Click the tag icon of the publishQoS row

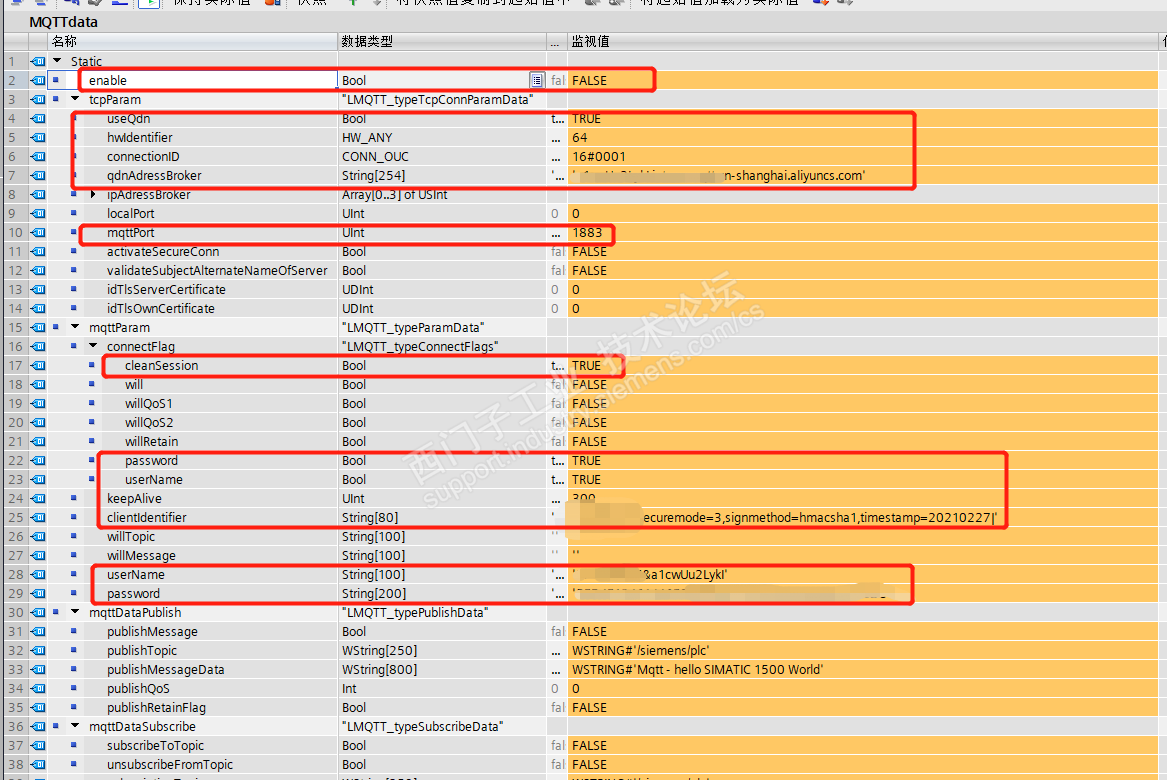pos(38,688)
